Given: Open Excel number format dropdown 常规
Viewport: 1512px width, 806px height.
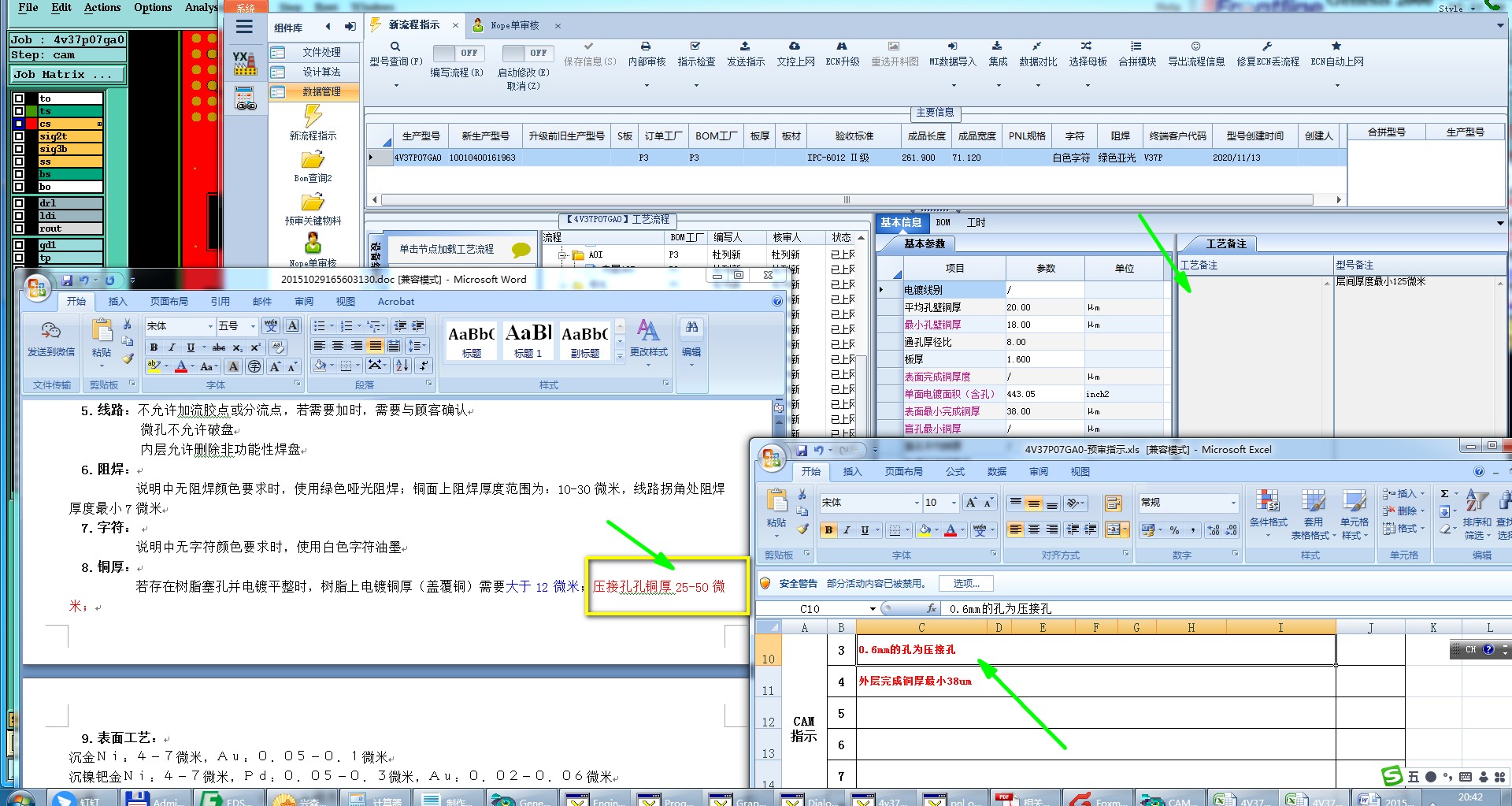Looking at the screenshot, I should coord(1233,503).
